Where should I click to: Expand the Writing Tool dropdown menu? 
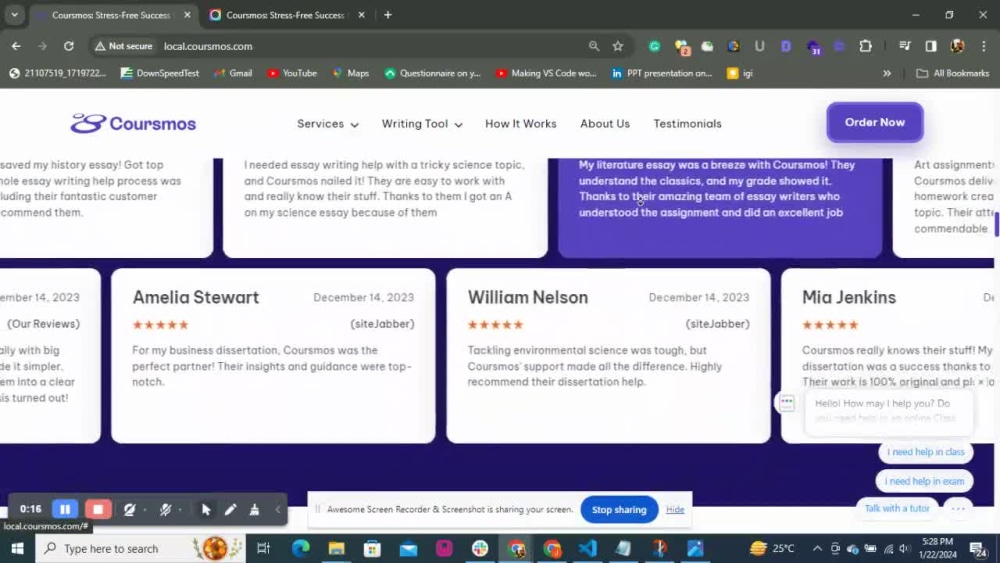tap(422, 124)
